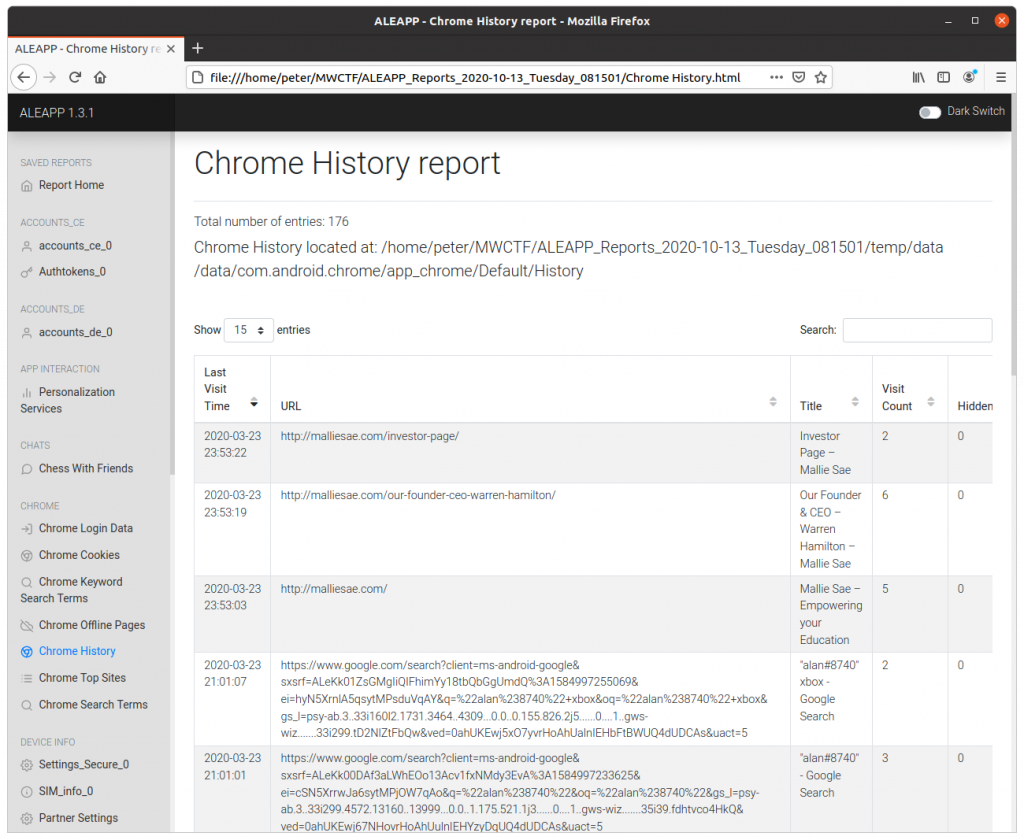Viewport: 1024px width, 840px height.
Task: Close the ALEAPP Chrome History tab
Action: (170, 49)
